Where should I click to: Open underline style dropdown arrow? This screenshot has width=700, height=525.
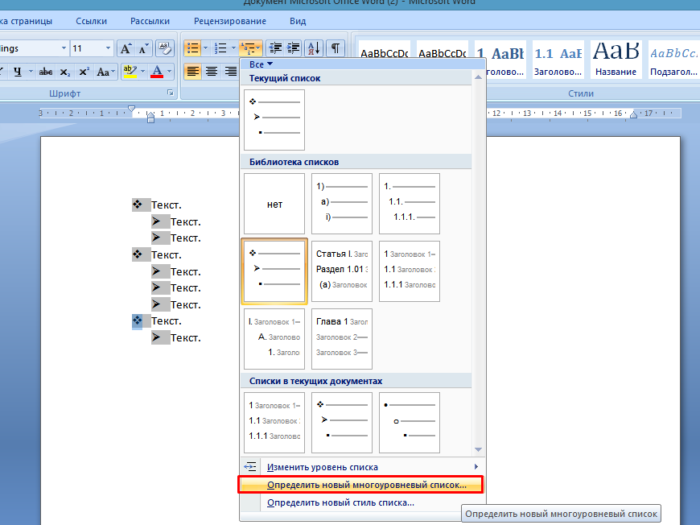[30, 71]
